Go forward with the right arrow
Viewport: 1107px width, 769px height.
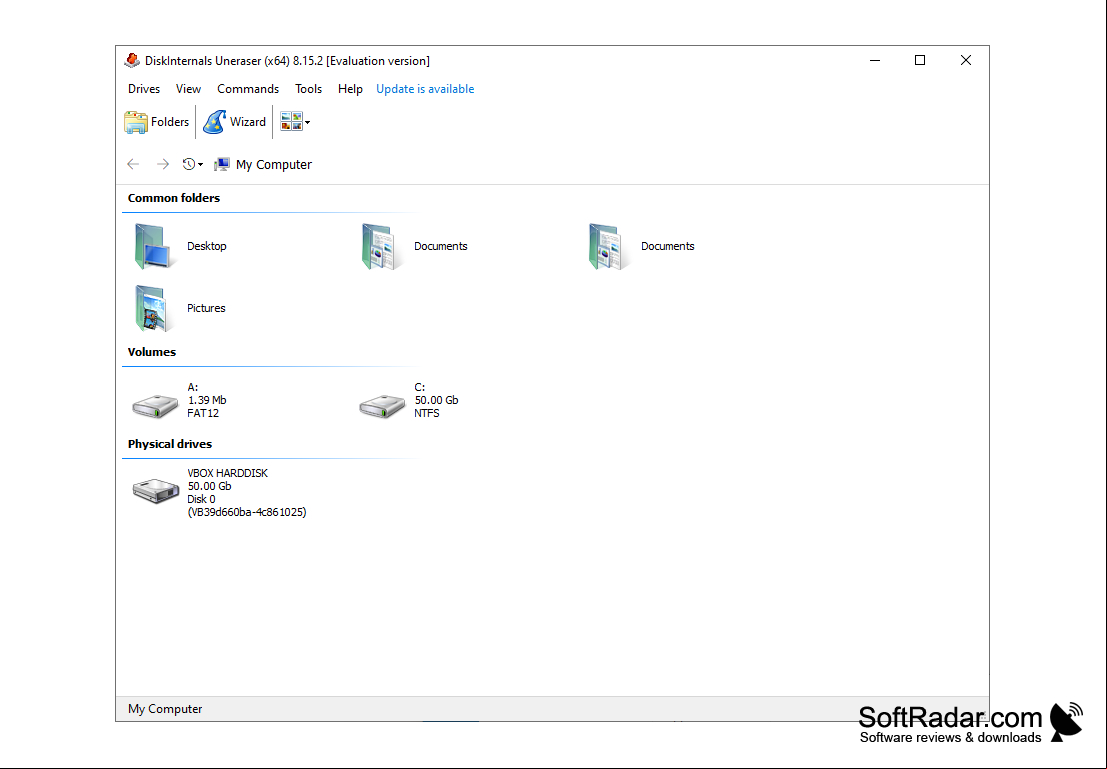click(x=163, y=165)
